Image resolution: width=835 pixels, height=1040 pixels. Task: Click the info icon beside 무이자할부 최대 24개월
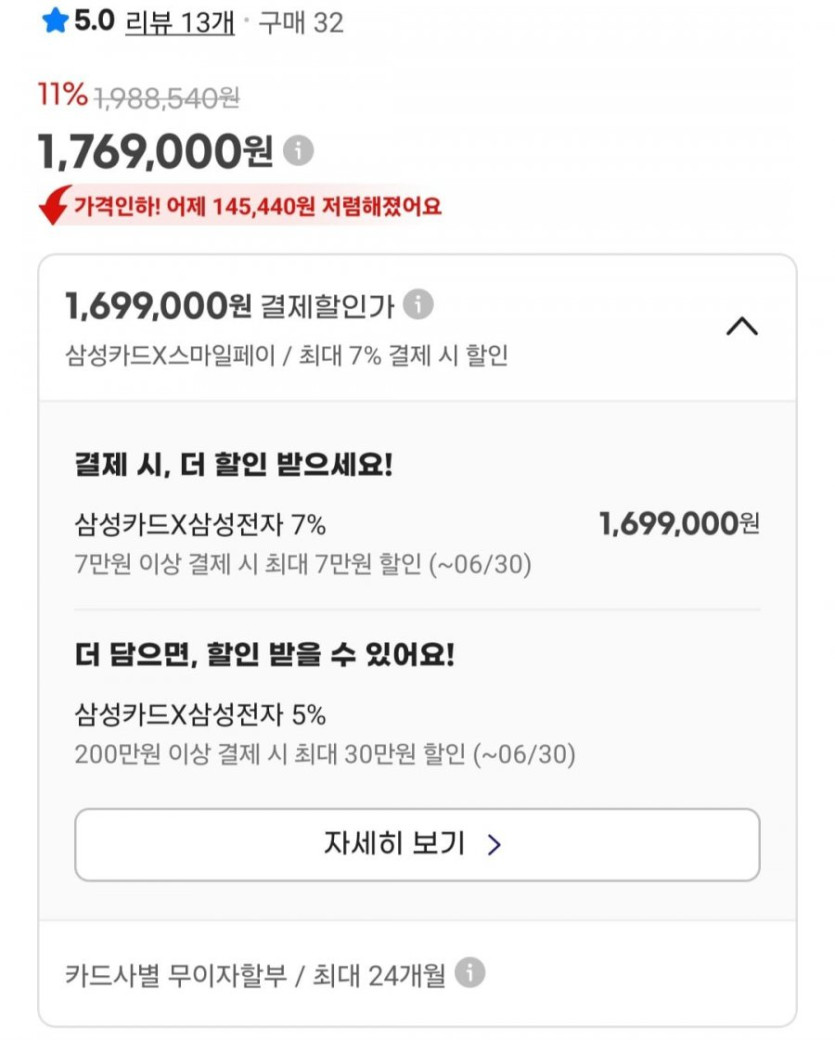click(470, 972)
